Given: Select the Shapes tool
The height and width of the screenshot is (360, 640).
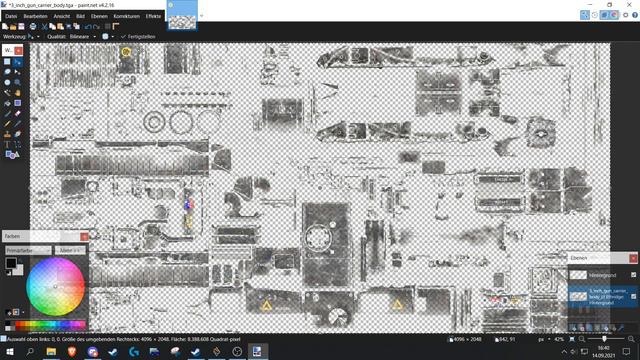Looking at the screenshot, I should click(x=12, y=154).
